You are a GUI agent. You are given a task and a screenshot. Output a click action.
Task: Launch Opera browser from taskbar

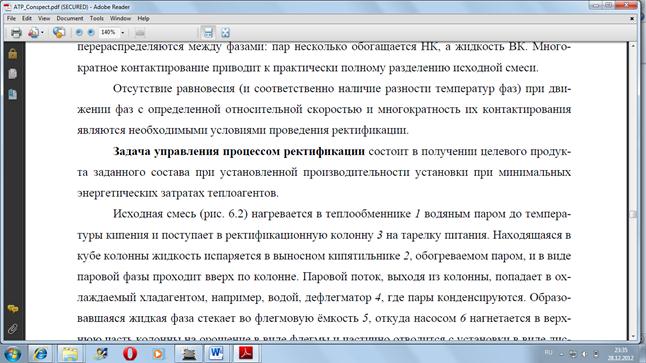pyautogui.click(x=130, y=354)
